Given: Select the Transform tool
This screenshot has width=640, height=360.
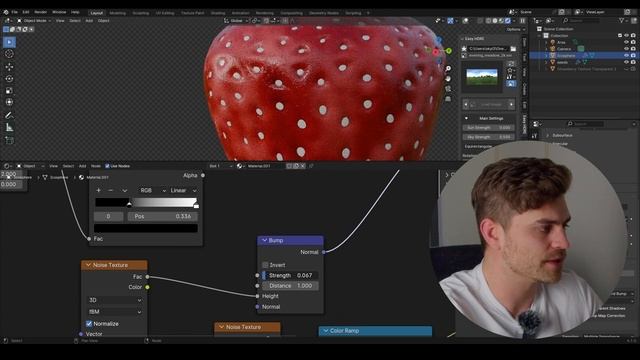Looking at the screenshot, I should click(9, 102).
